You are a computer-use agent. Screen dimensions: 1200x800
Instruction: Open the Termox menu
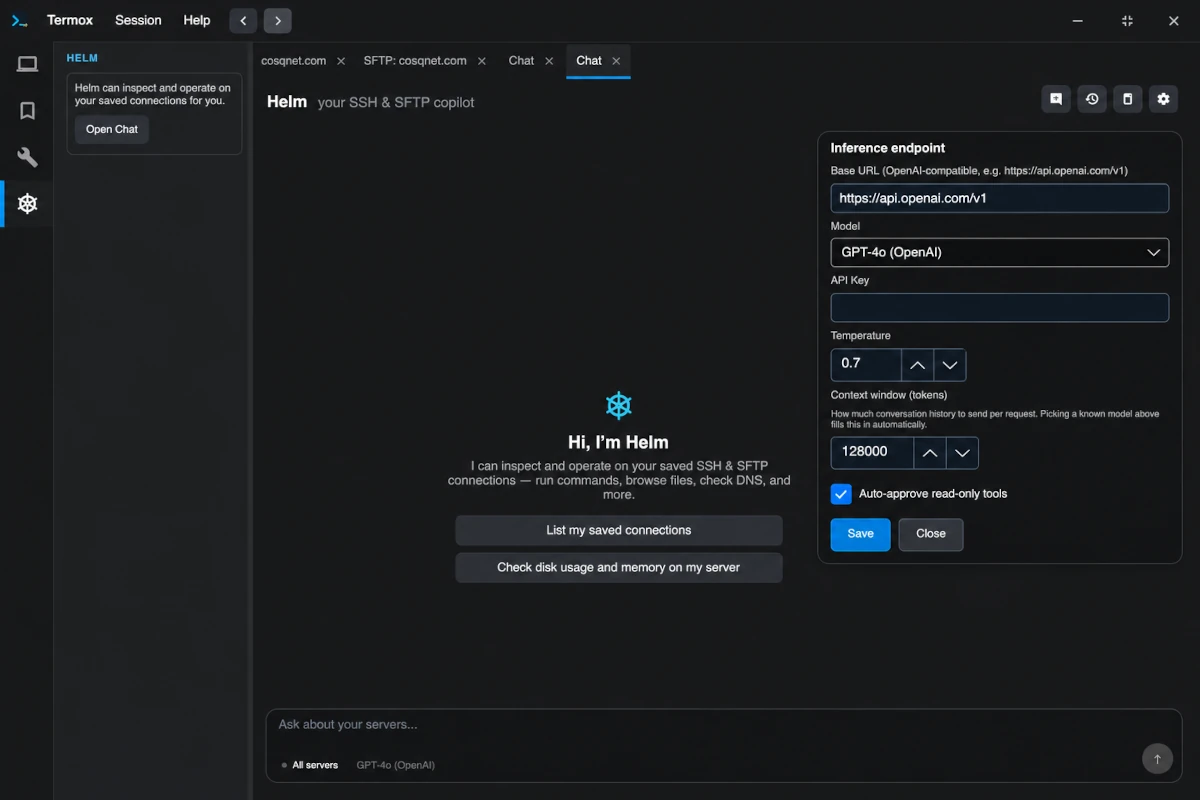tap(70, 20)
